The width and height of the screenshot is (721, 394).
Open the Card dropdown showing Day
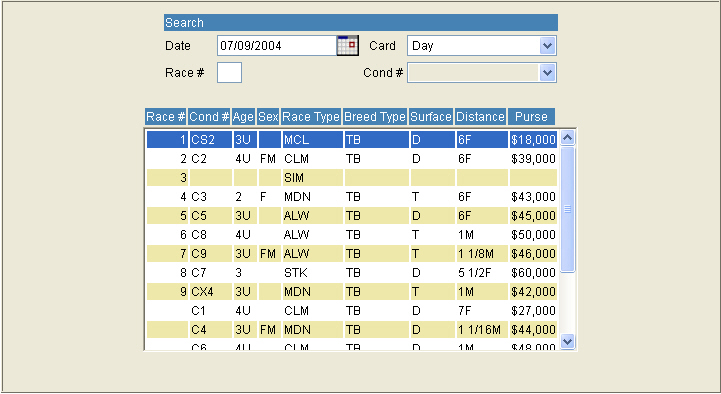pos(482,46)
